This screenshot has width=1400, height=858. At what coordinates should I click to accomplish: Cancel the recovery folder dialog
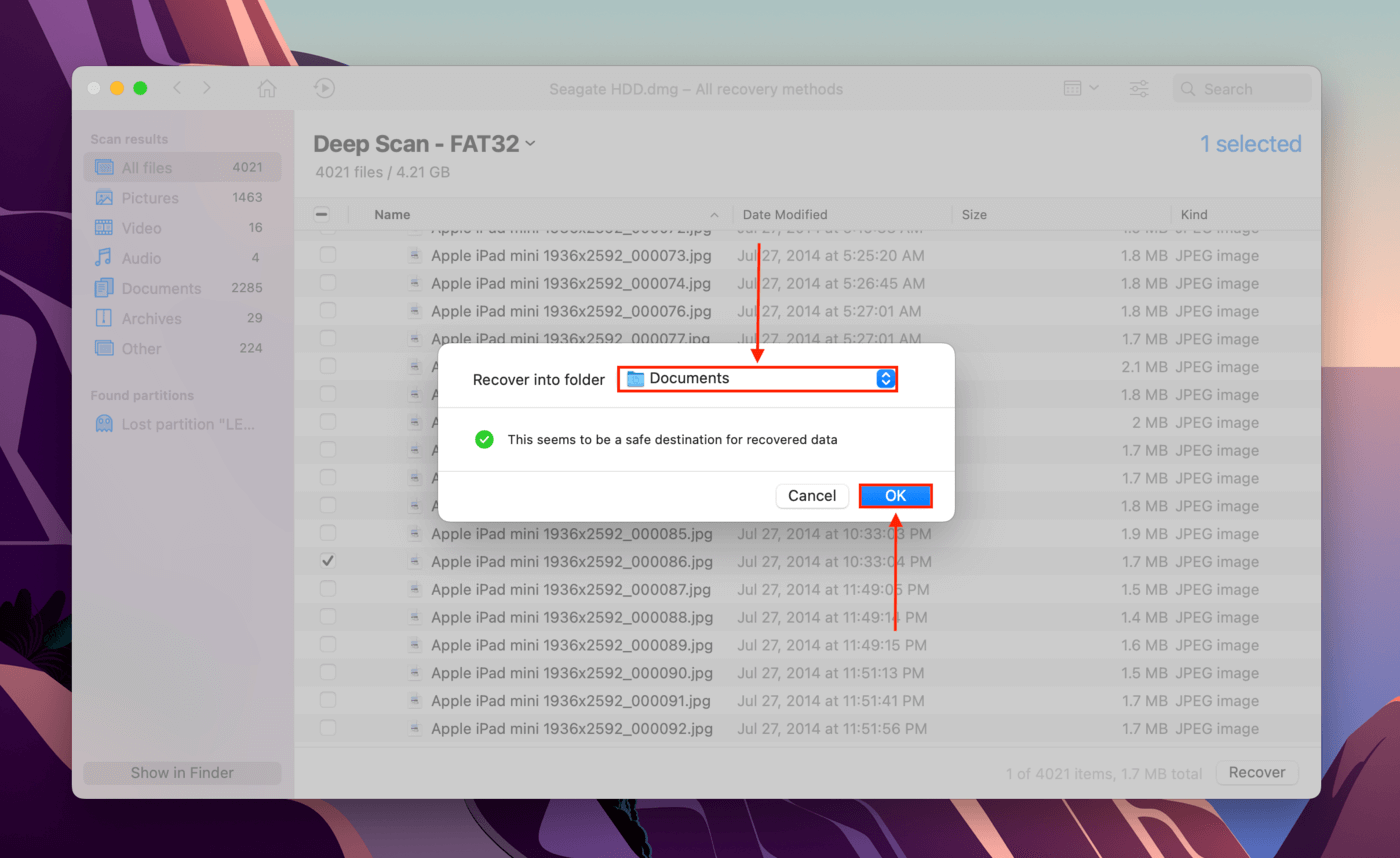click(812, 496)
